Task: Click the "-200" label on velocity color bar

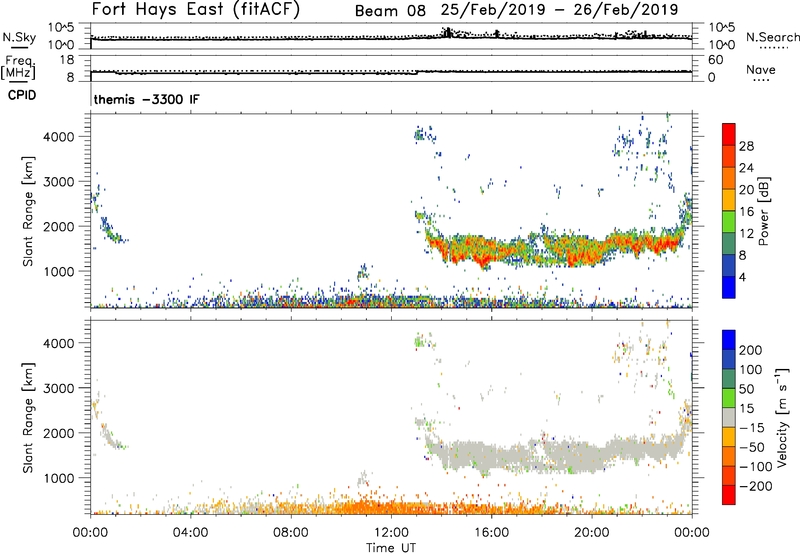Action: pyautogui.click(x=755, y=486)
